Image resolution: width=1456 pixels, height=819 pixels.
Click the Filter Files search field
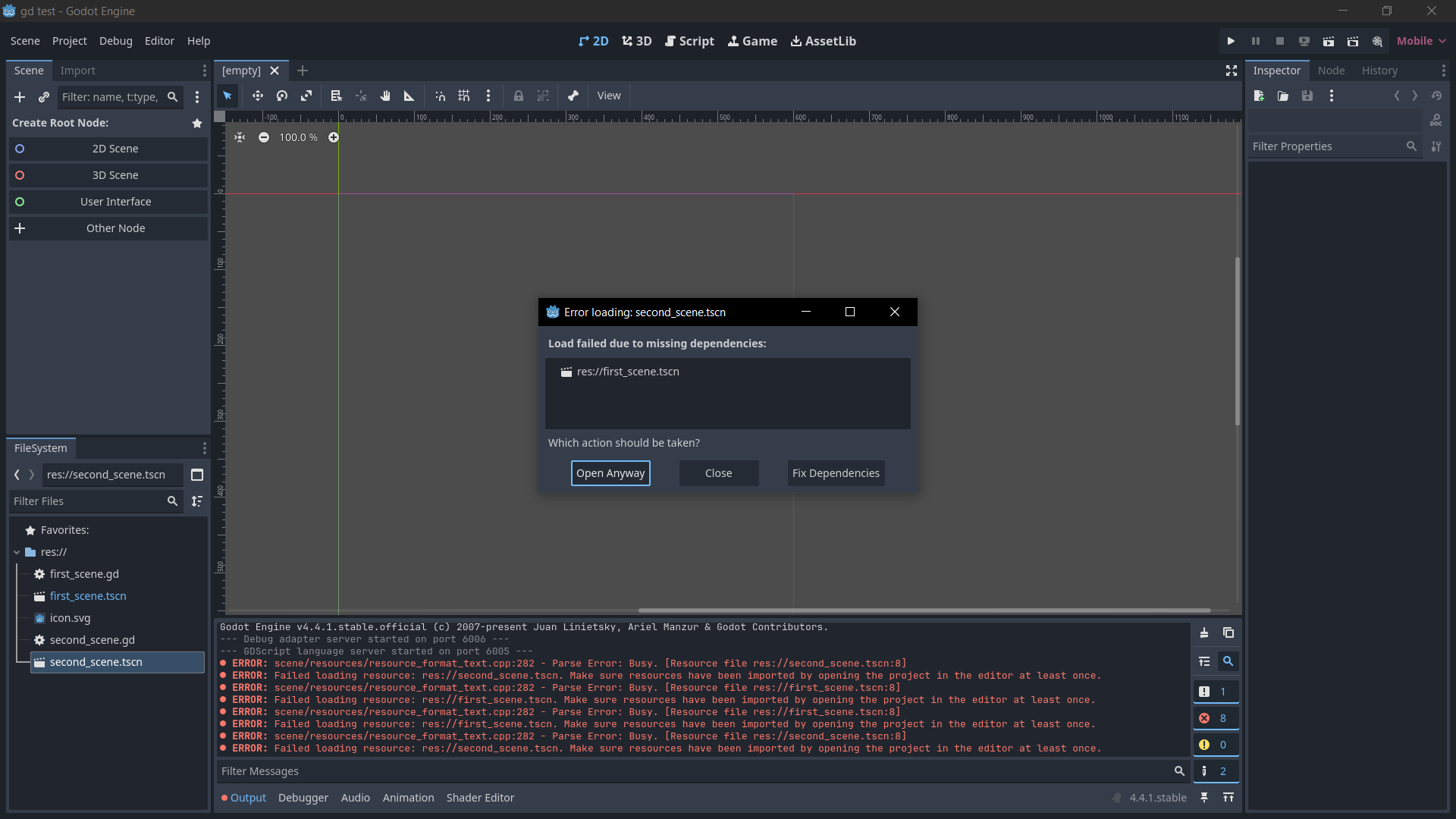click(96, 501)
